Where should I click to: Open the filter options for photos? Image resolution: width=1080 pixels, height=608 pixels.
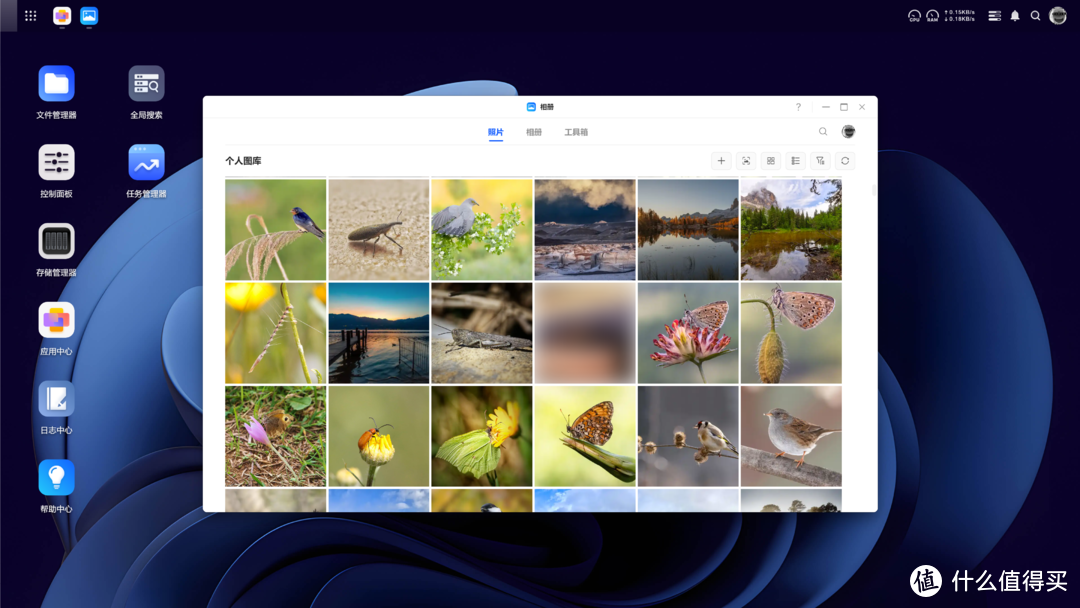point(820,161)
